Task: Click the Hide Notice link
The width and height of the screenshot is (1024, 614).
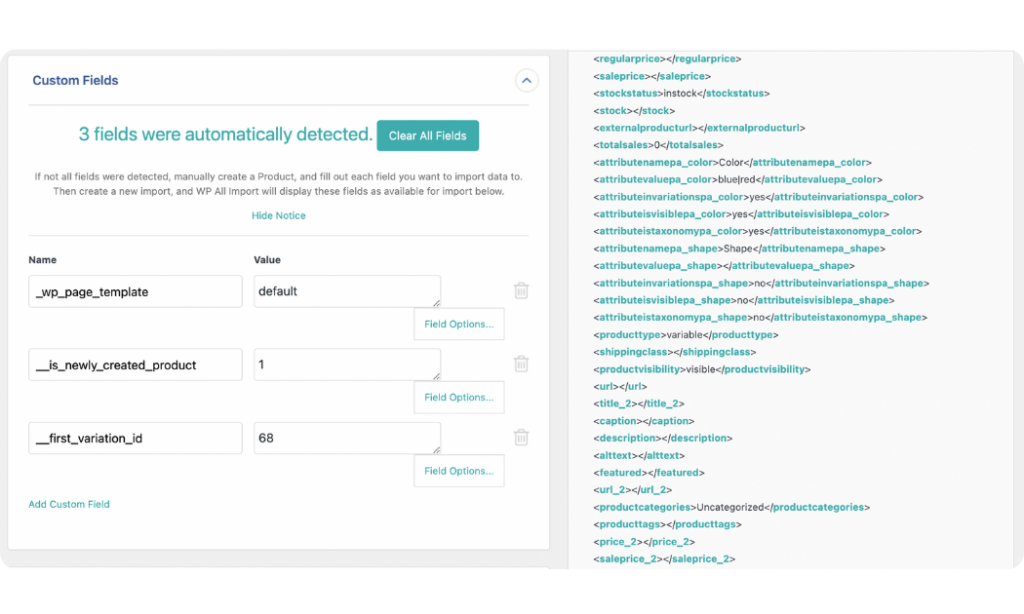Action: (278, 216)
